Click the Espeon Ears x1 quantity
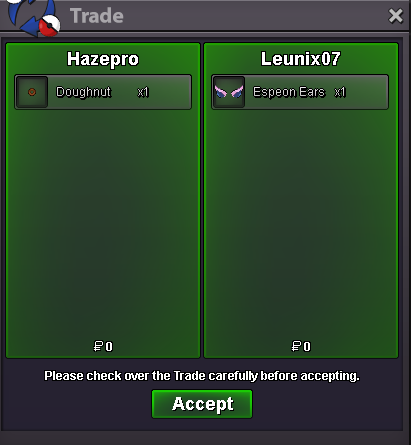This screenshot has width=411, height=445. pos(340,92)
